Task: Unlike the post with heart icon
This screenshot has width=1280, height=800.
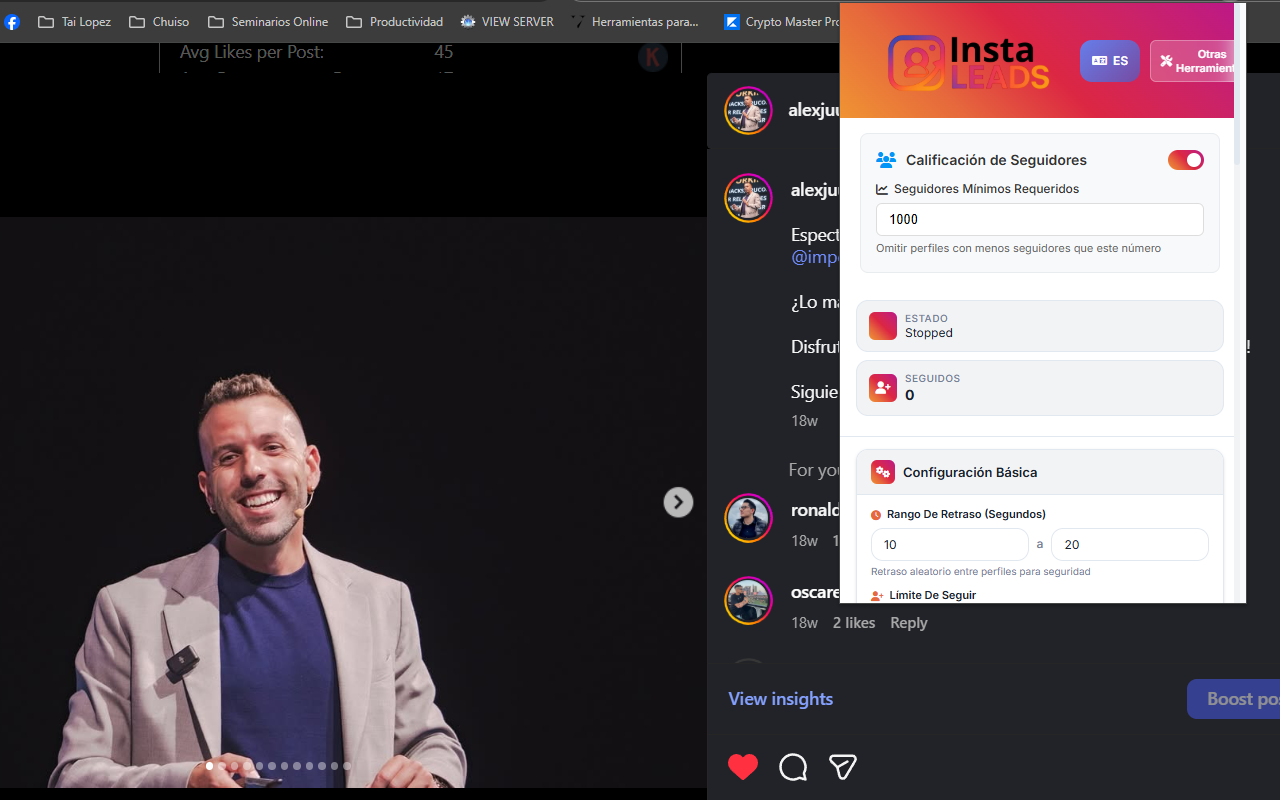Action: pyautogui.click(x=743, y=767)
